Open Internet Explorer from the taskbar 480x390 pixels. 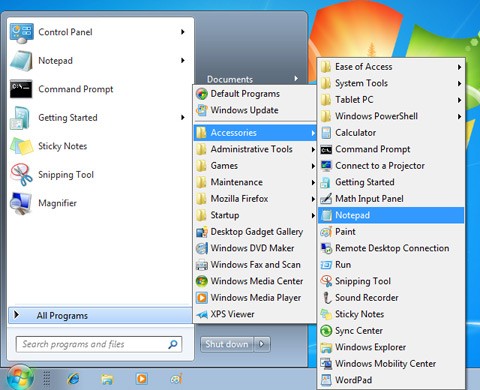[73, 379]
